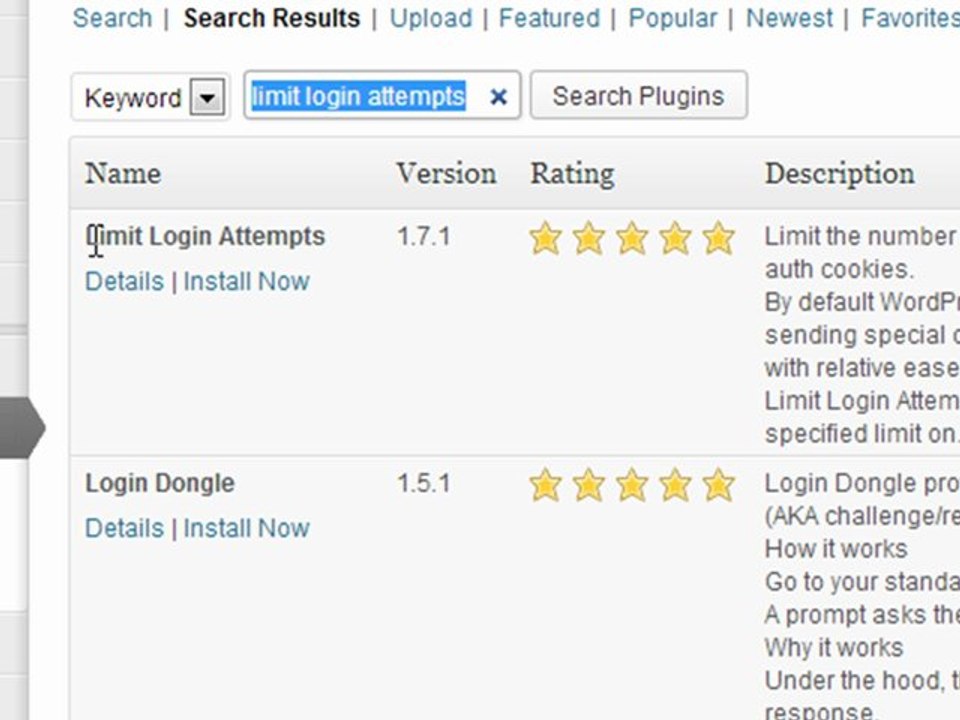Clear search text with the X icon
960x720 pixels.
[x=498, y=96]
